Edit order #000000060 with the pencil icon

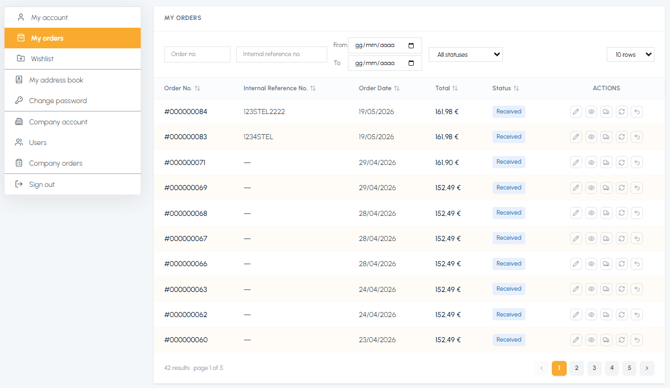coord(576,340)
